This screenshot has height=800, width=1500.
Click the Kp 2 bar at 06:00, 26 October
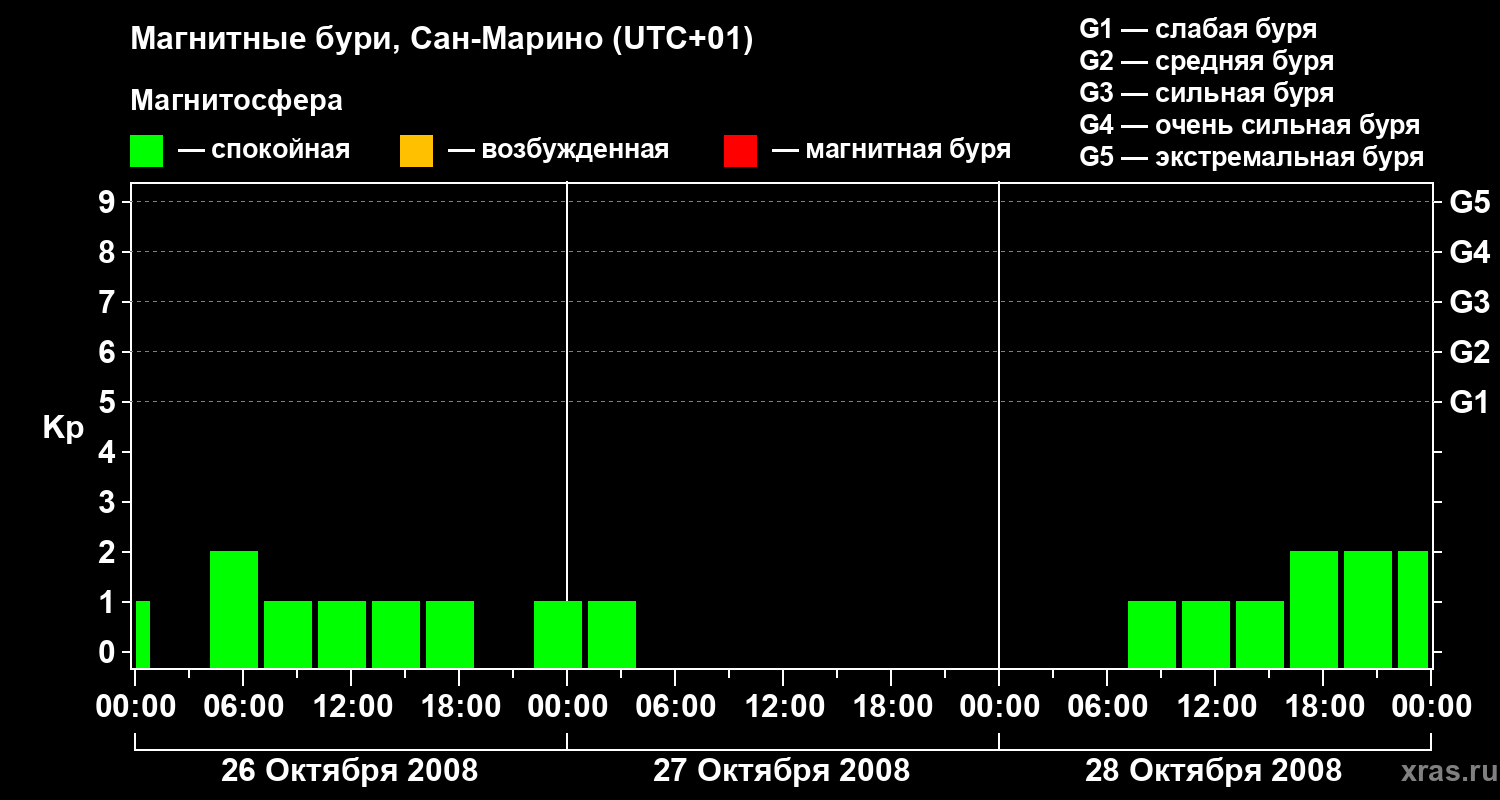tap(234, 609)
